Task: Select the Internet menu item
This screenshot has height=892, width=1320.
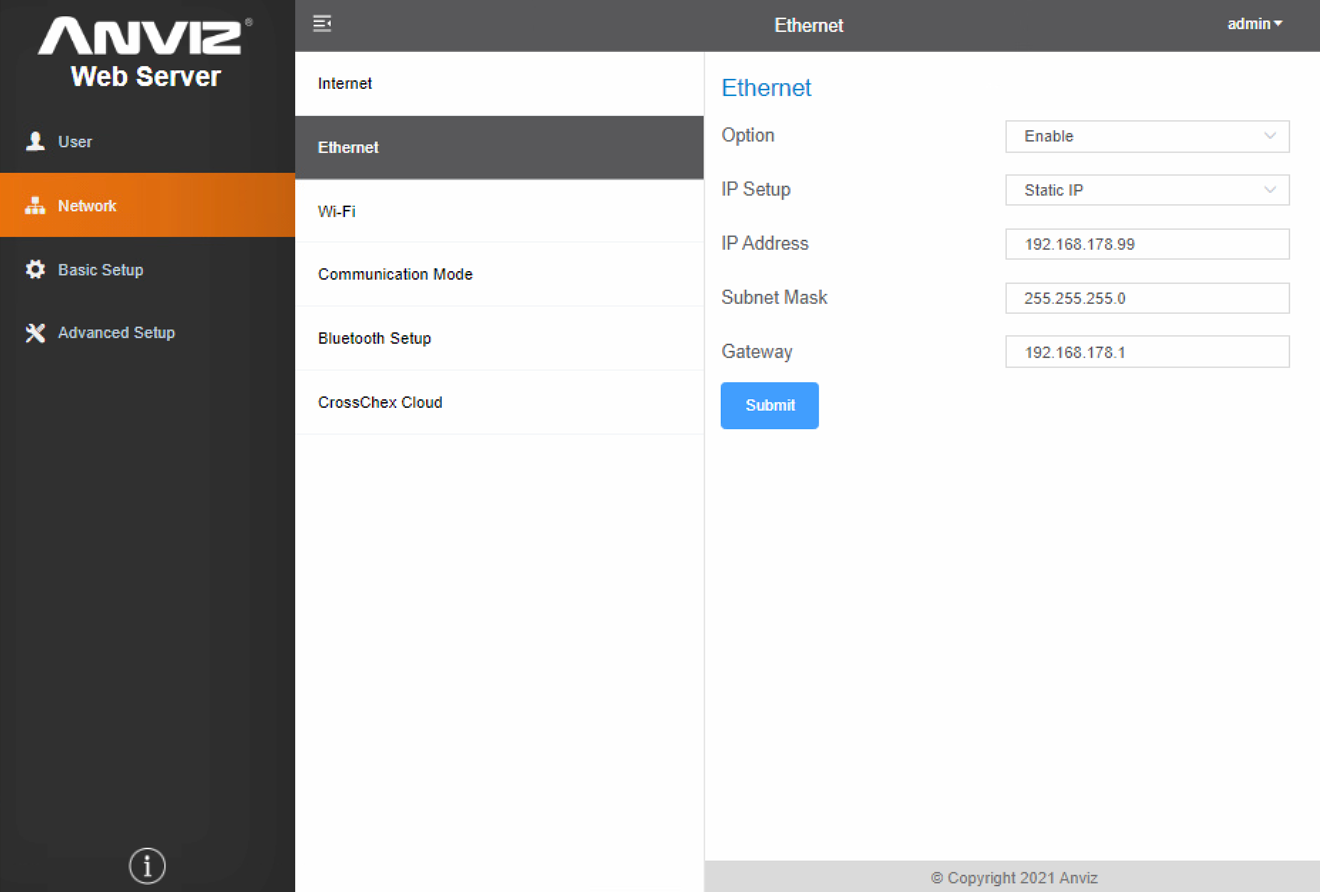Action: point(345,84)
